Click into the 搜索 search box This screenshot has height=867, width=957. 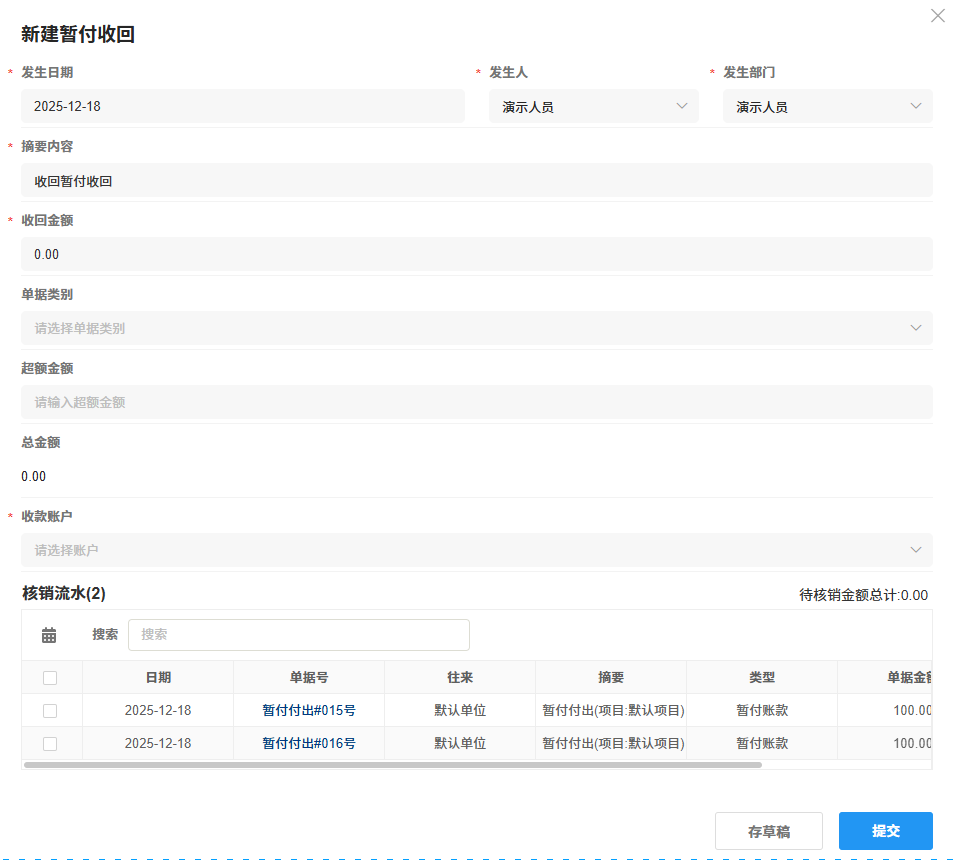coord(298,634)
